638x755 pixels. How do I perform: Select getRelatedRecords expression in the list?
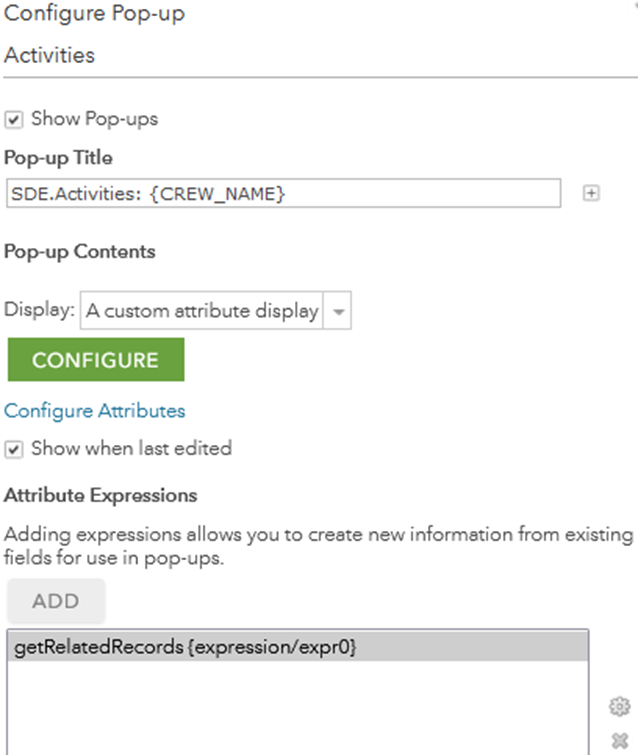coord(298,647)
